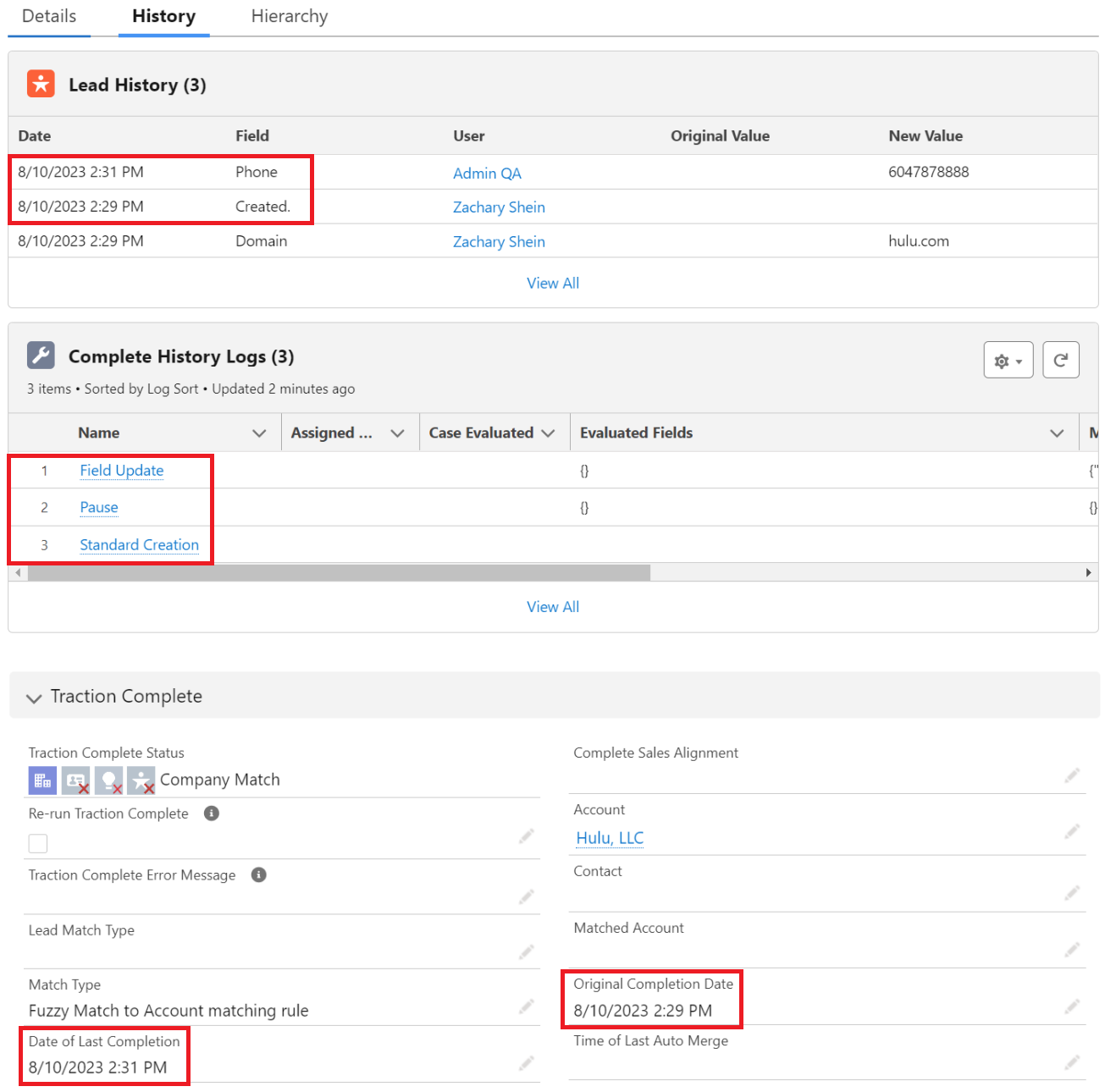Open the Hulu, LLC account link
The width and height of the screenshot is (1105, 1092).
click(x=610, y=838)
